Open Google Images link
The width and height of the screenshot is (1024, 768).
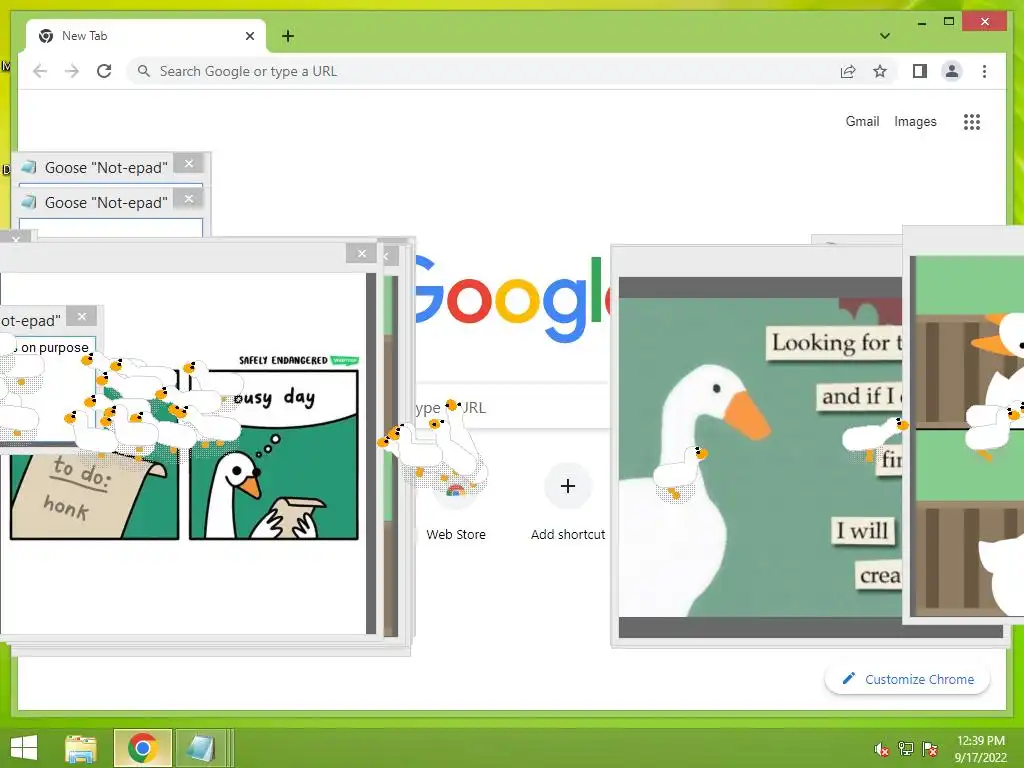(x=915, y=121)
